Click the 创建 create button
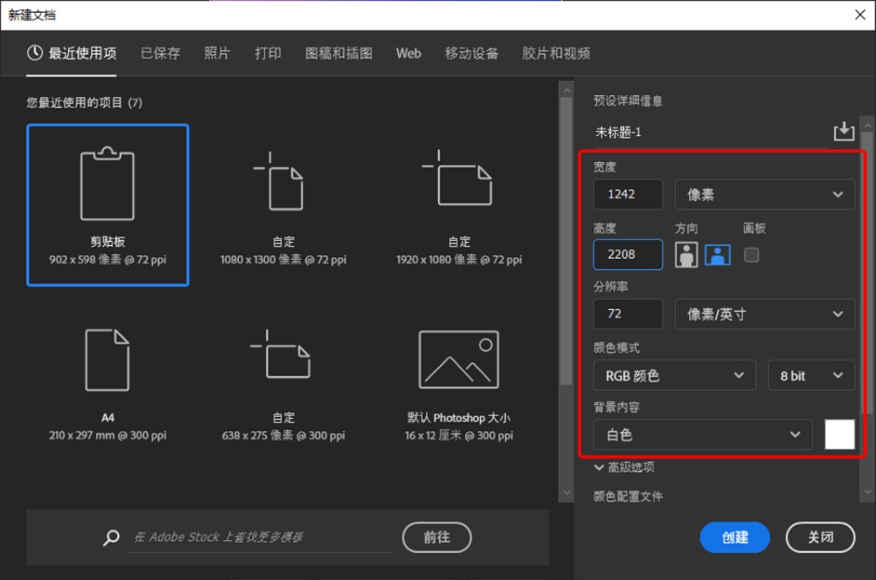Screen dimensions: 876x580 pyautogui.click(x=735, y=537)
